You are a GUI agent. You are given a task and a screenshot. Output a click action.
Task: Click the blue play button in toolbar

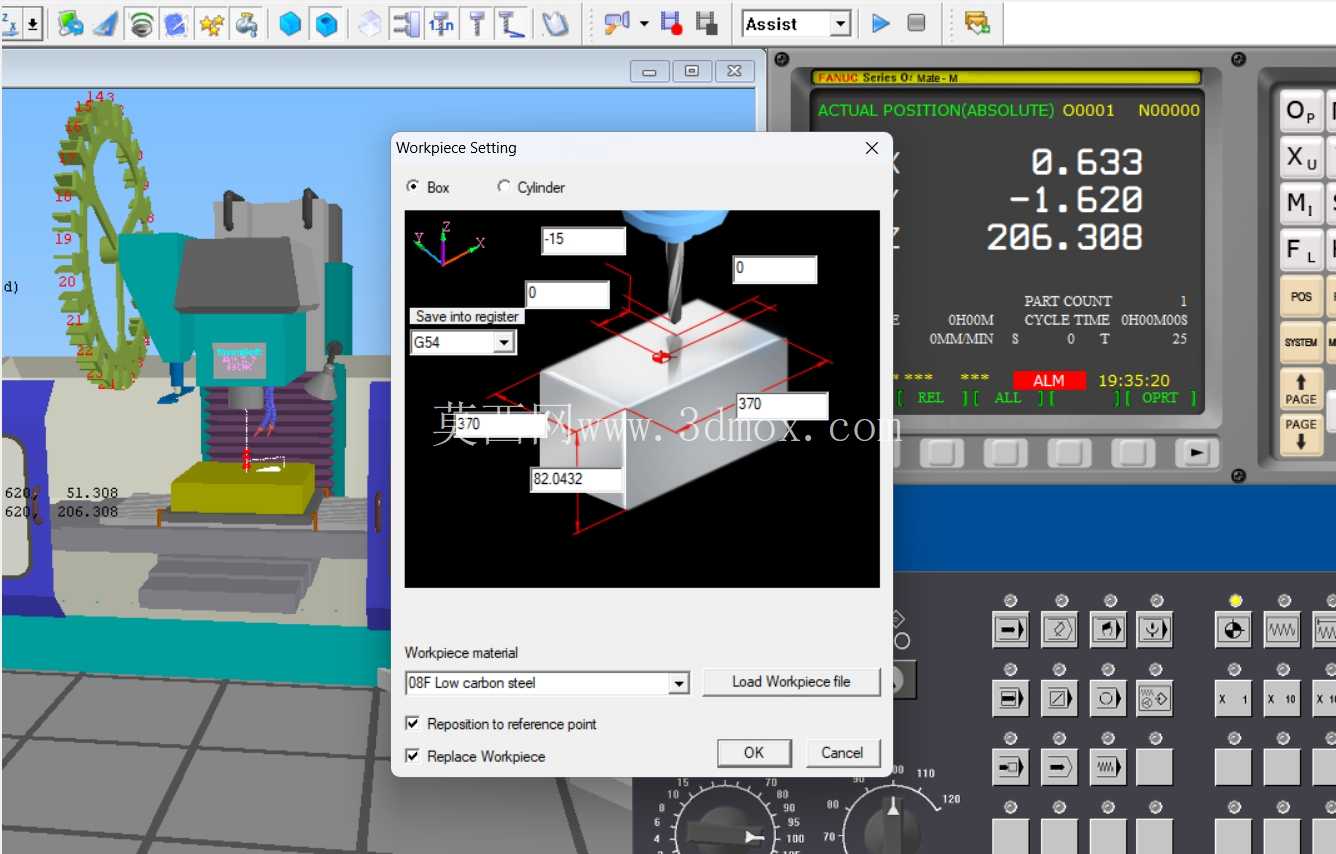click(881, 24)
